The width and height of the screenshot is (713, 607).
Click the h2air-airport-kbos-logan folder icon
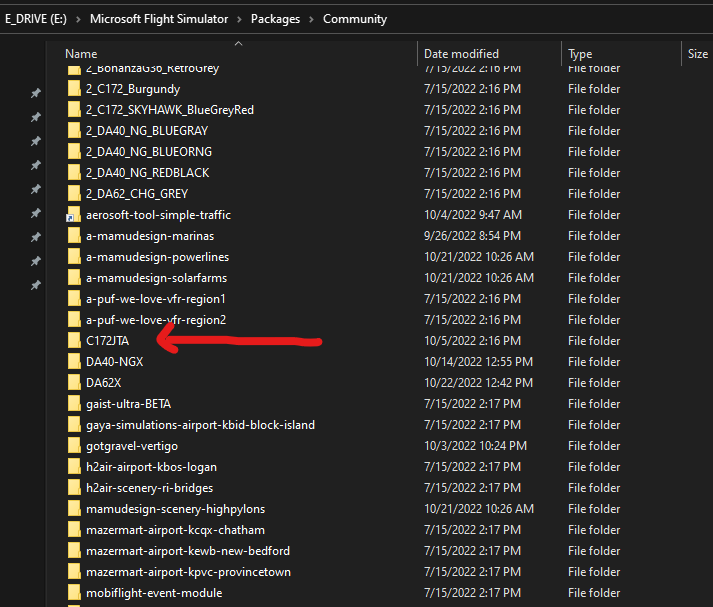74,467
